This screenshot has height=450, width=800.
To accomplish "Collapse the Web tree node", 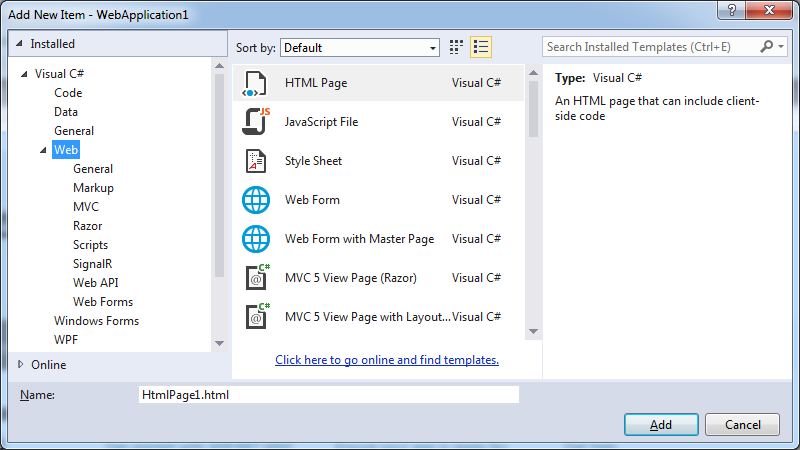I will point(44,150).
